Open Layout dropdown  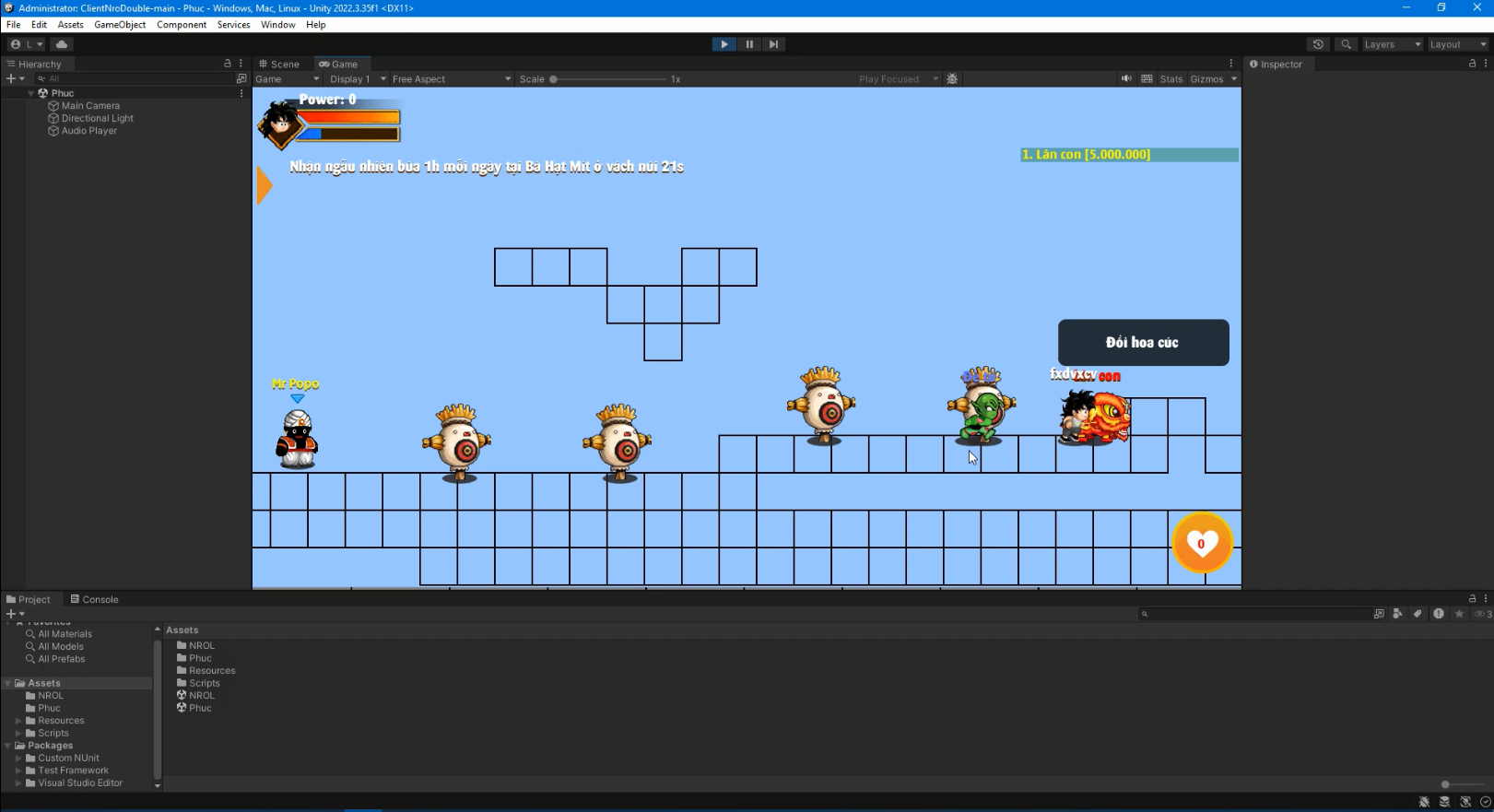[x=1457, y=44]
